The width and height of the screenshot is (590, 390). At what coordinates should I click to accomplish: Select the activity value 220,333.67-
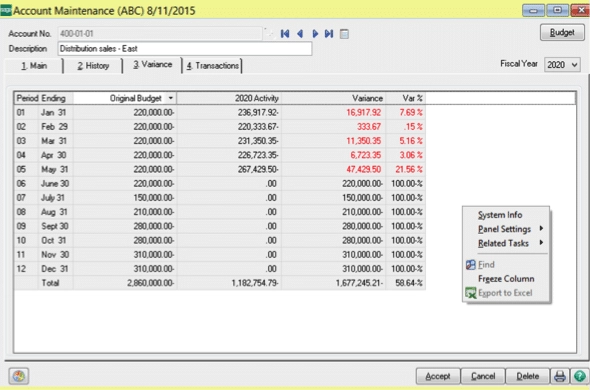(x=258, y=127)
